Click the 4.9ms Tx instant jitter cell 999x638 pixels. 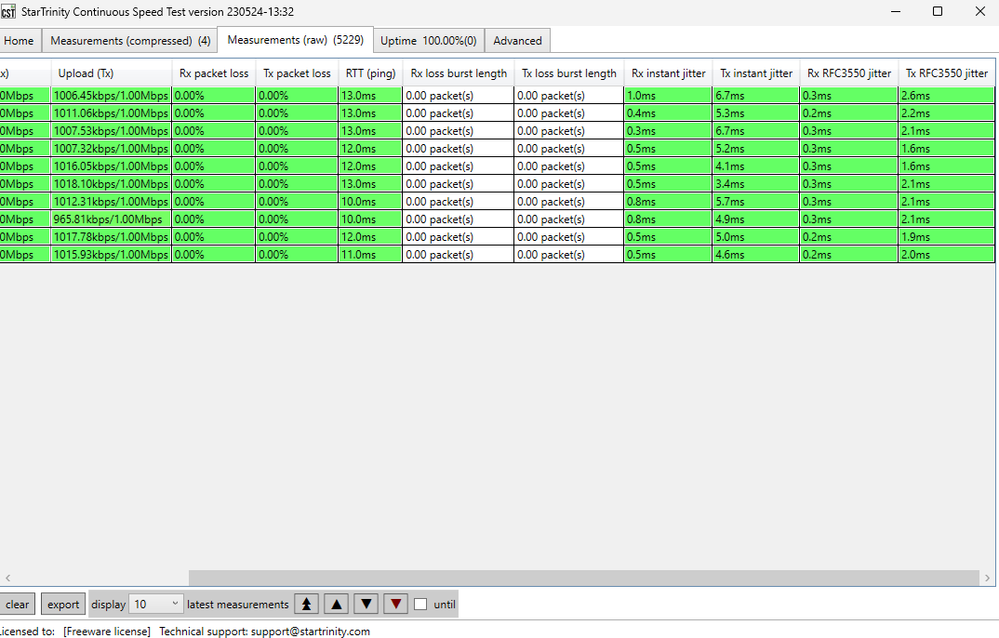point(756,219)
